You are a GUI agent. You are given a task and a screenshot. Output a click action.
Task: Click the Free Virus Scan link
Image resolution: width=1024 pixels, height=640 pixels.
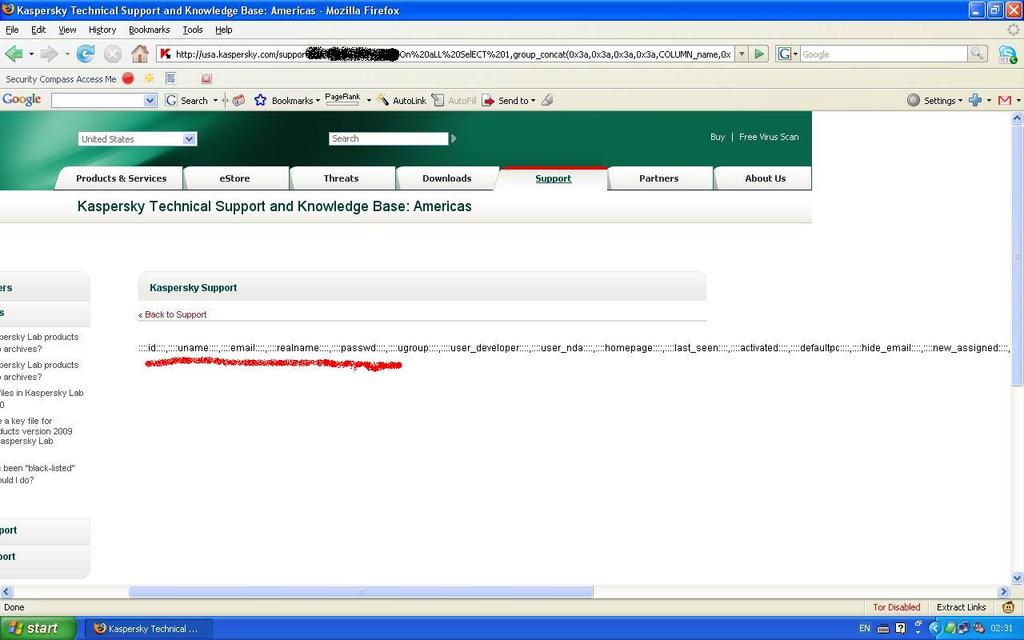[x=768, y=136]
